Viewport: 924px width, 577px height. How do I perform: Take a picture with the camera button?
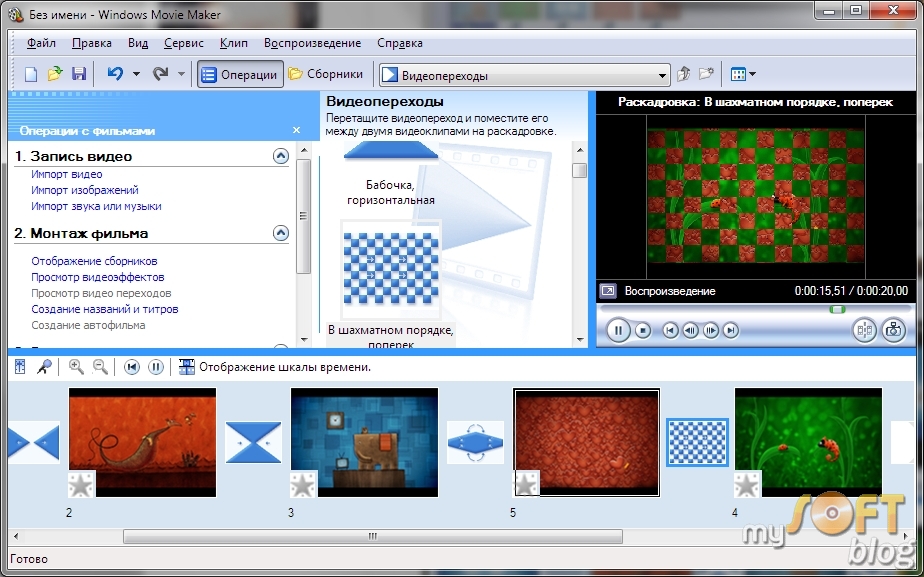(x=893, y=330)
